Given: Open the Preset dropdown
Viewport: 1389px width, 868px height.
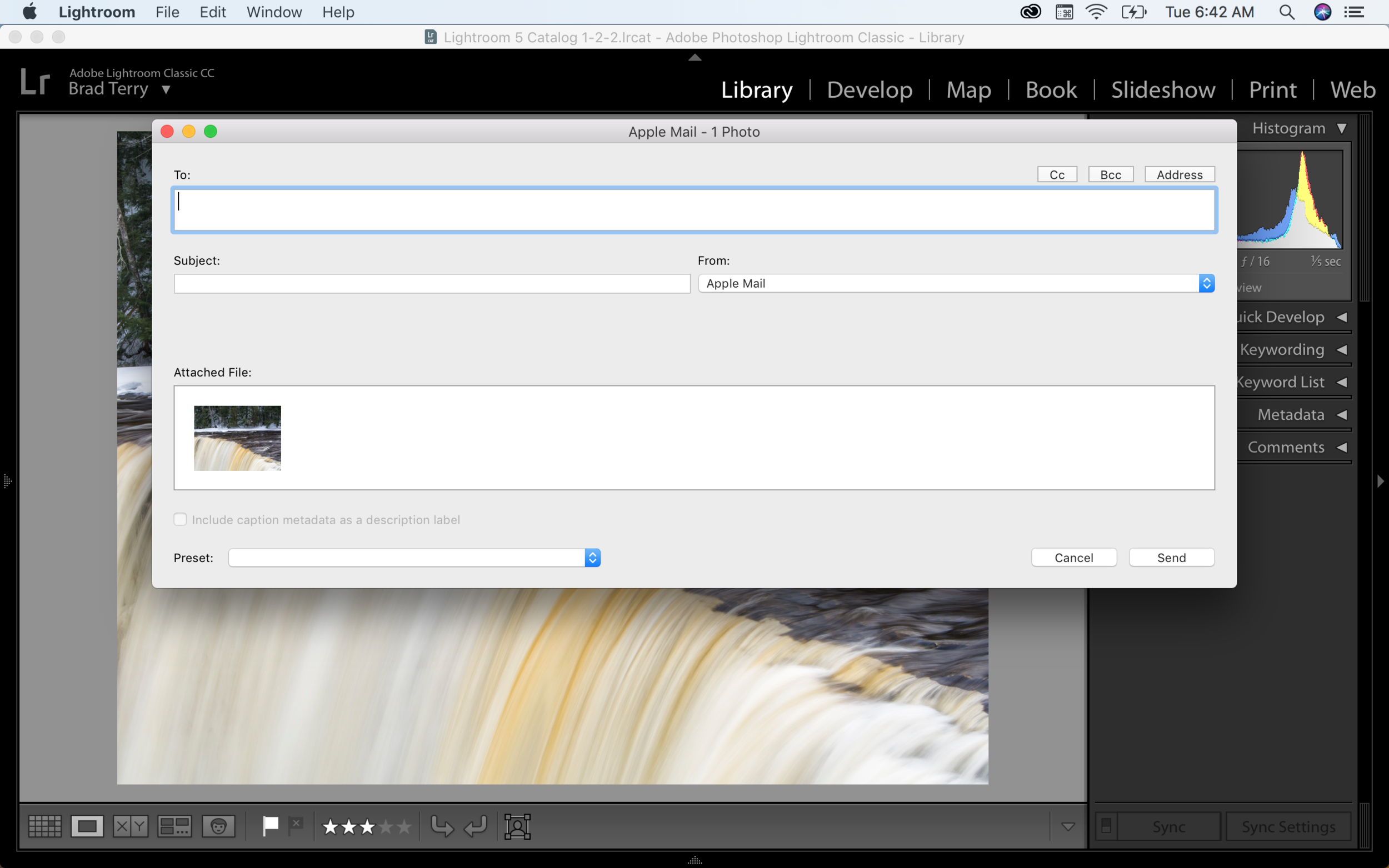Looking at the screenshot, I should [414, 558].
